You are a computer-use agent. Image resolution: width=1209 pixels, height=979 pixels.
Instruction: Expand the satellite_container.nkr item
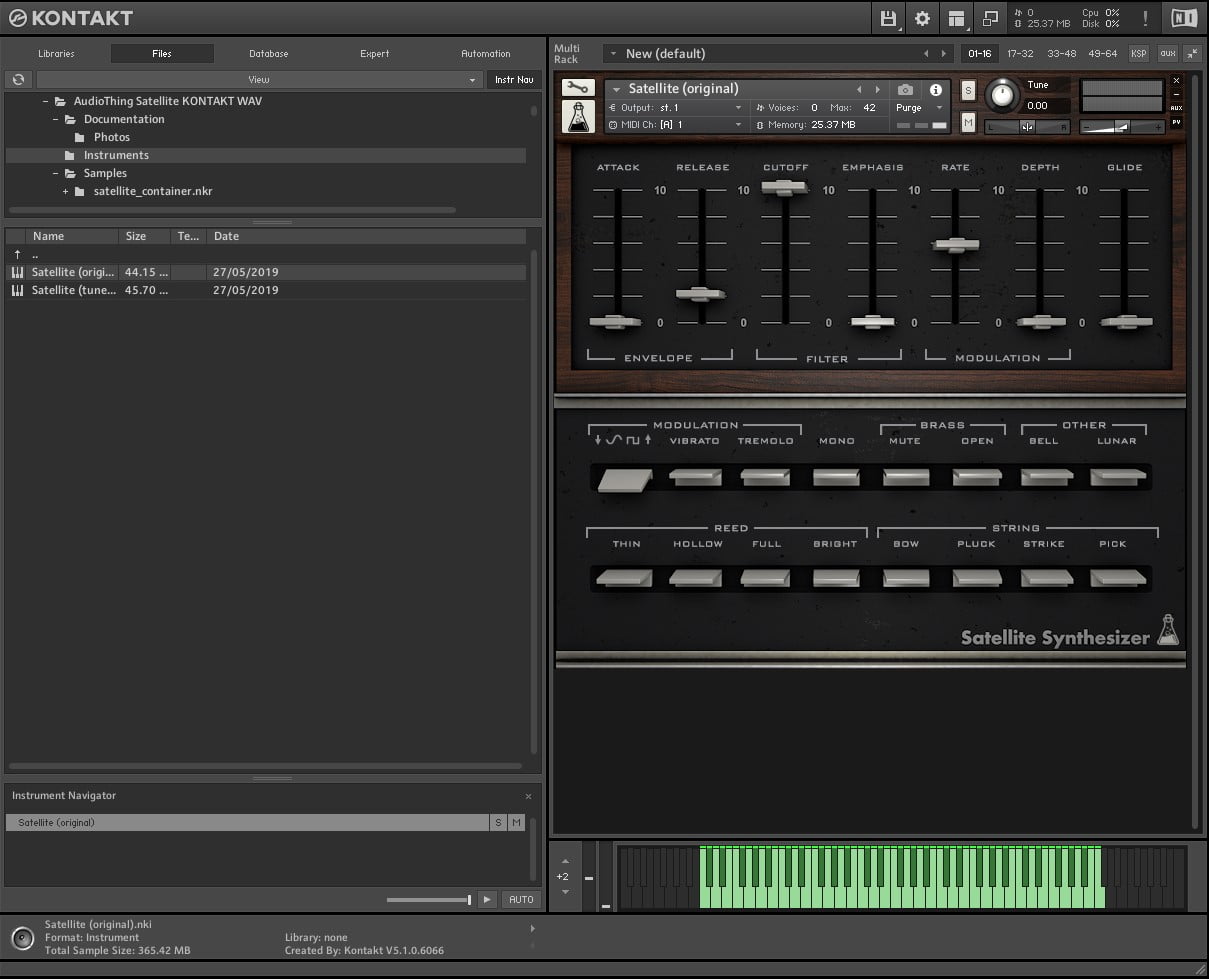click(66, 191)
